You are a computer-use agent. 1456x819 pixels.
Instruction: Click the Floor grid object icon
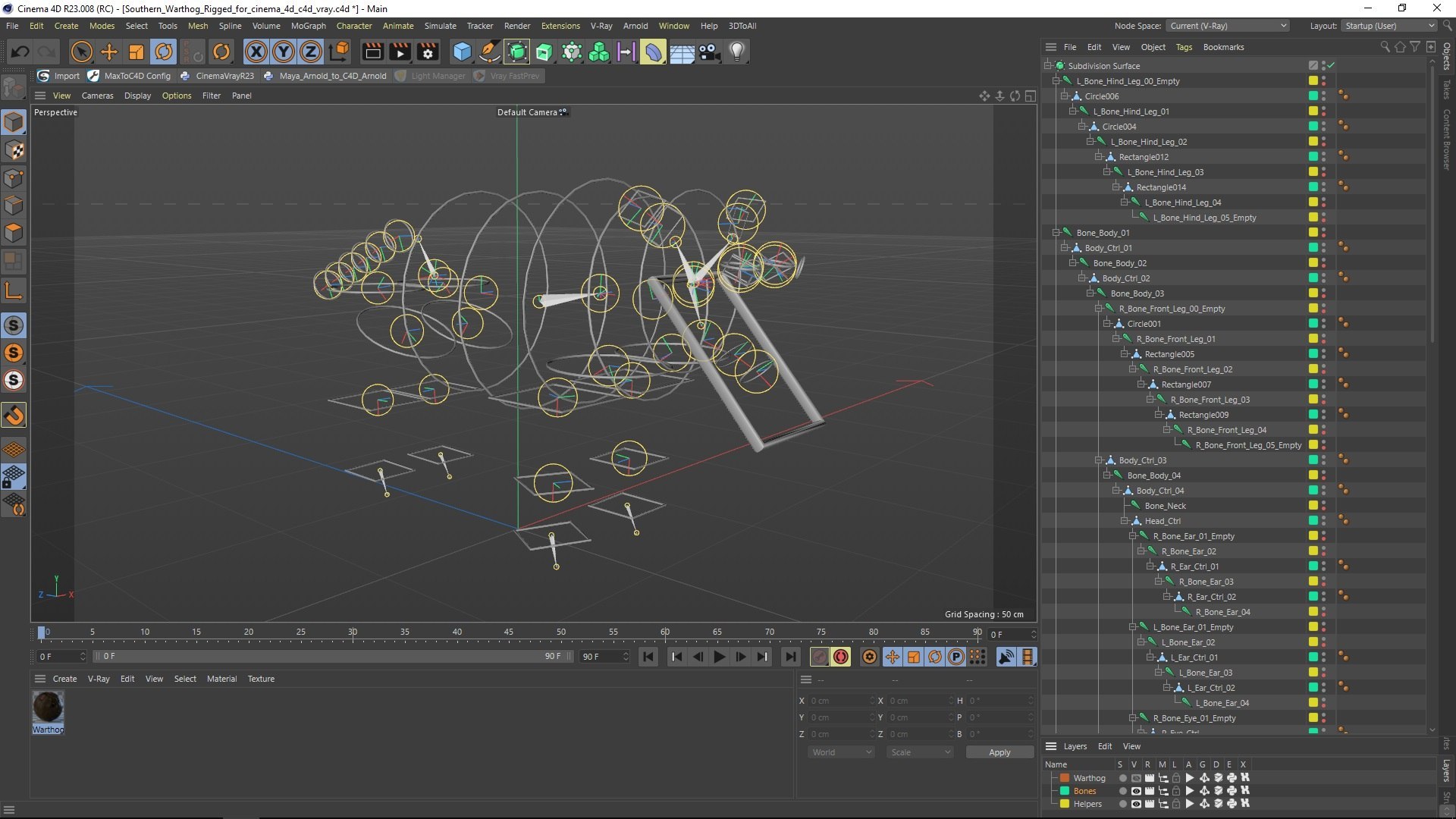682,52
